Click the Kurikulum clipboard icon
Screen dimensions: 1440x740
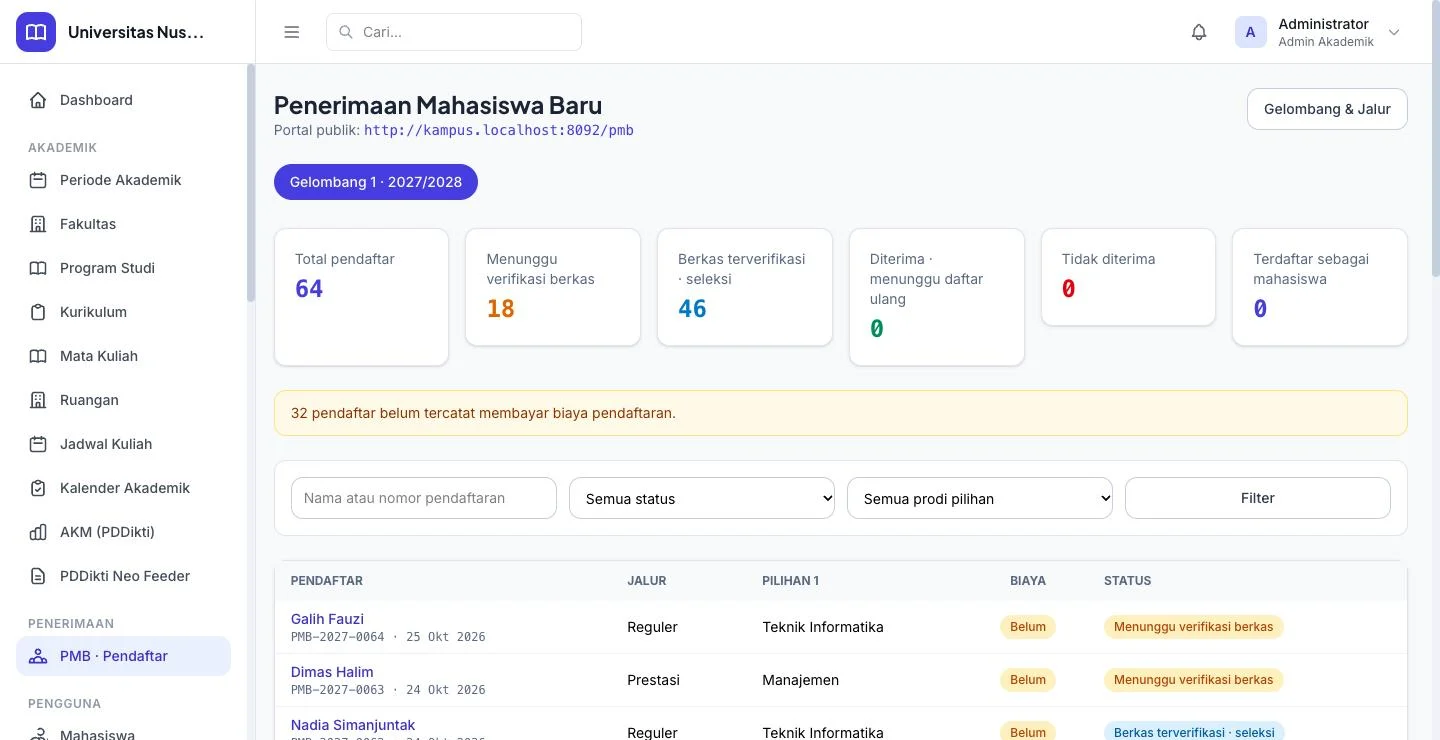coord(38,312)
